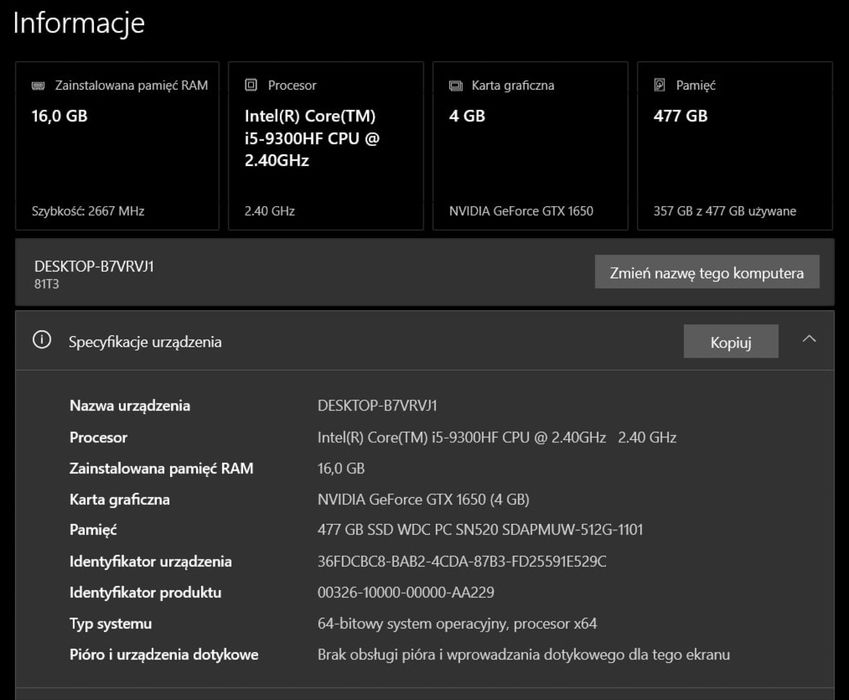Click Brak obsługi pióra value text

tap(524, 655)
